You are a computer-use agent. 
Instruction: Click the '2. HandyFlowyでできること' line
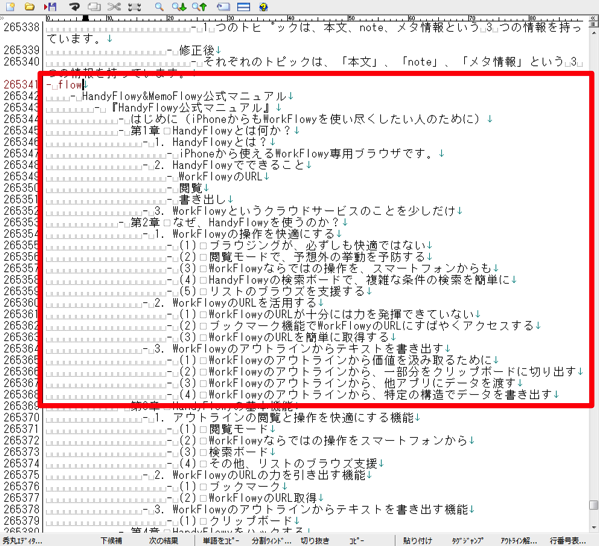coord(229,165)
